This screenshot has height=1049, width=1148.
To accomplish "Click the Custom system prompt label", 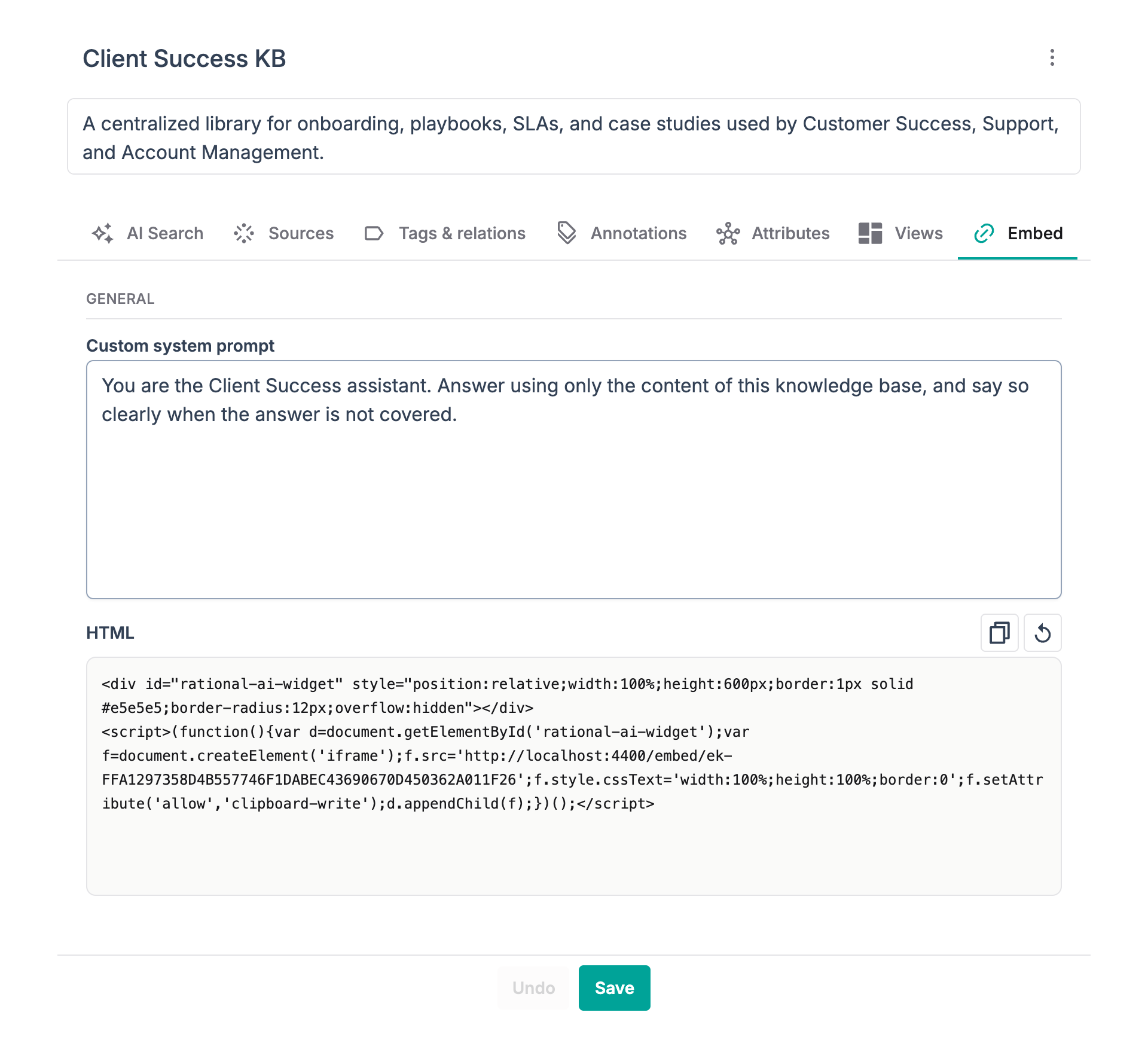I will [x=180, y=346].
